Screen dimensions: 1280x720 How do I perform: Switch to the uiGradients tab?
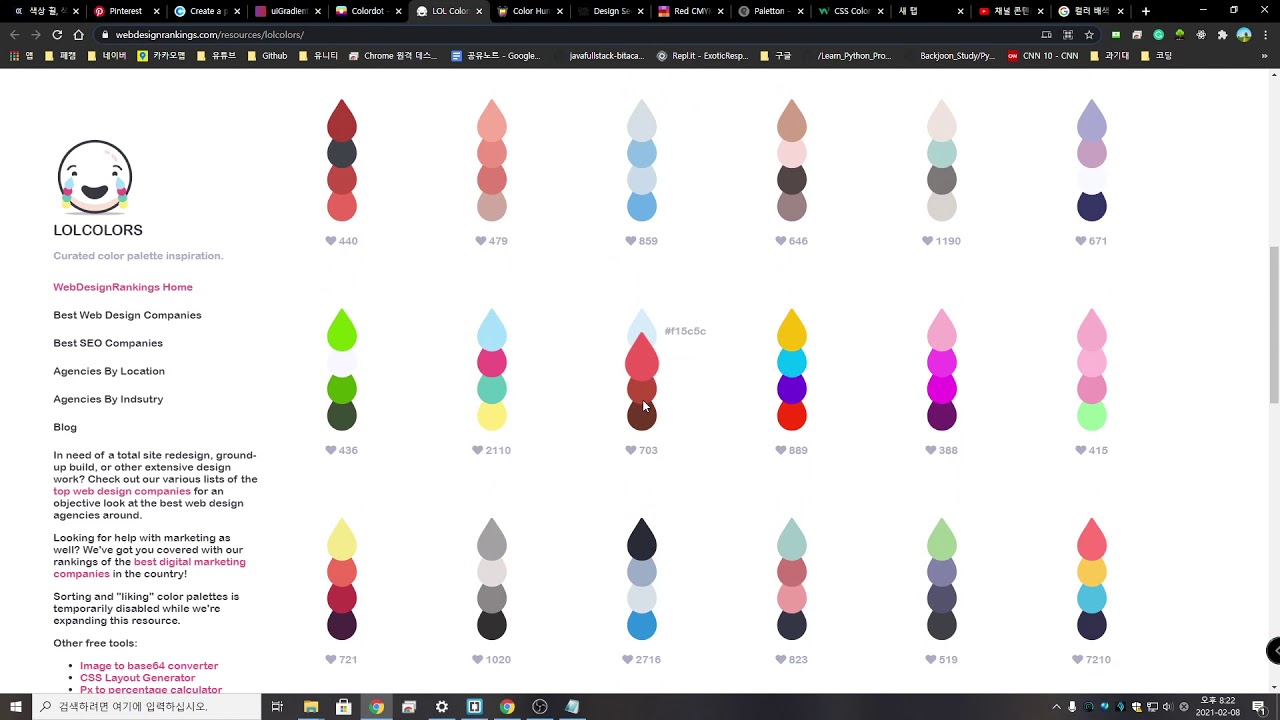(287, 11)
